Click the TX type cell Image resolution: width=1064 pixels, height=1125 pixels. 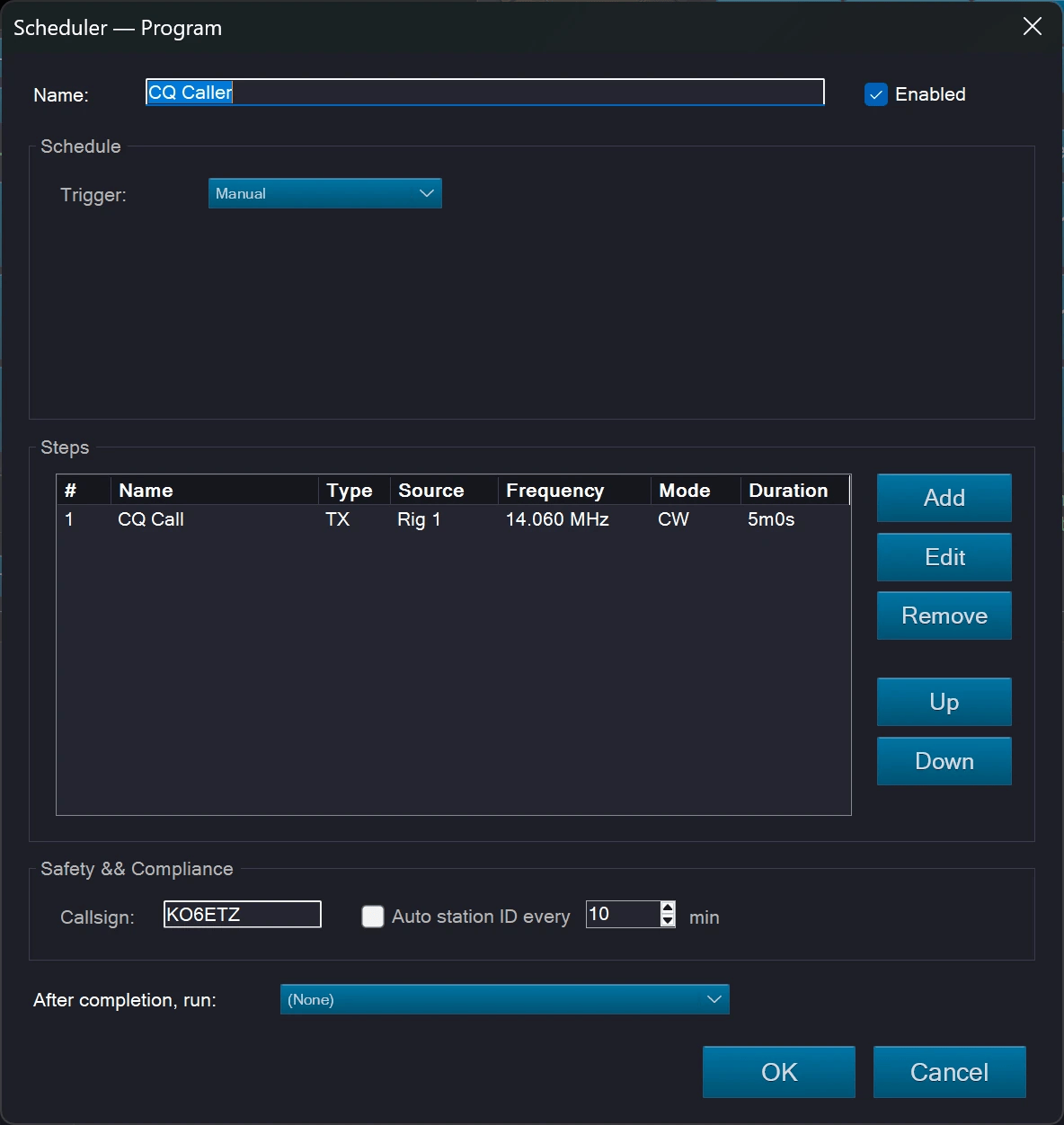pyautogui.click(x=337, y=519)
